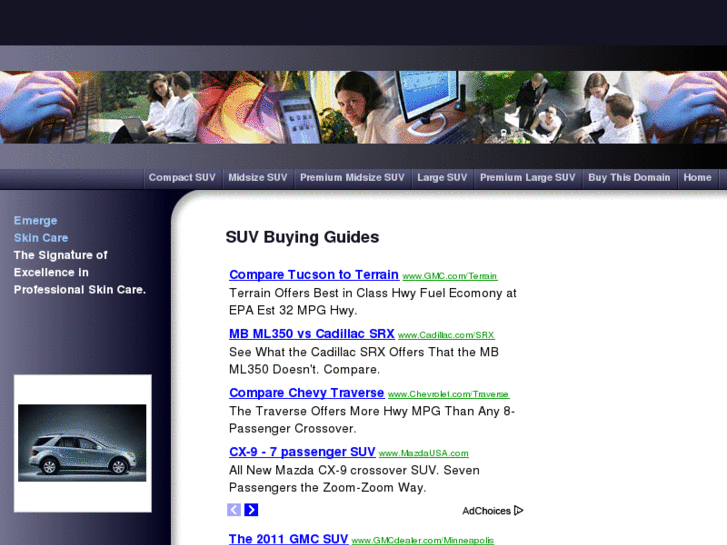
Task: Click the previous ads arrow icon
Action: 234,510
